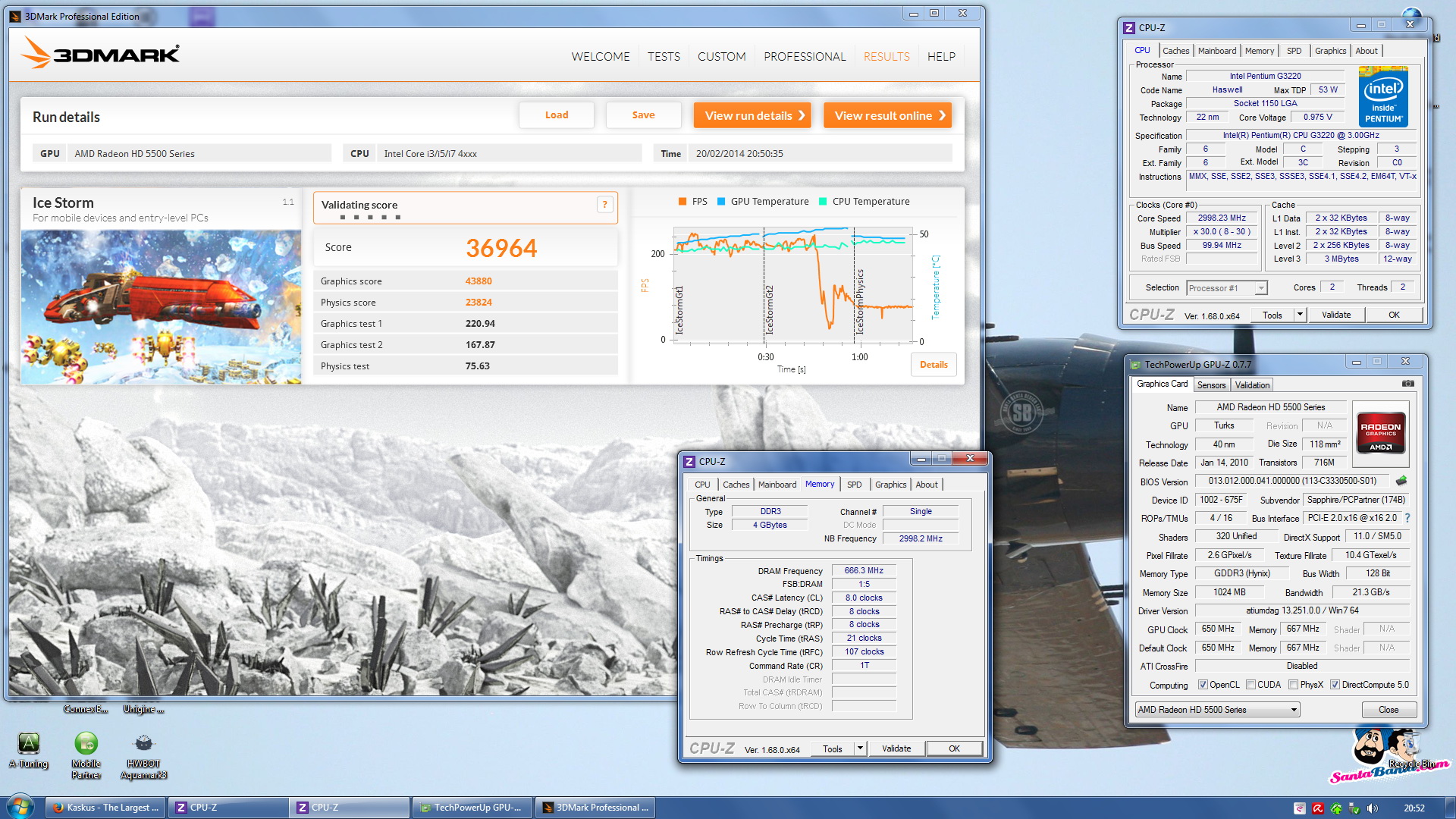
Task: Toggle the CUDA checkbox in GPU-Z
Action: coord(1250,685)
